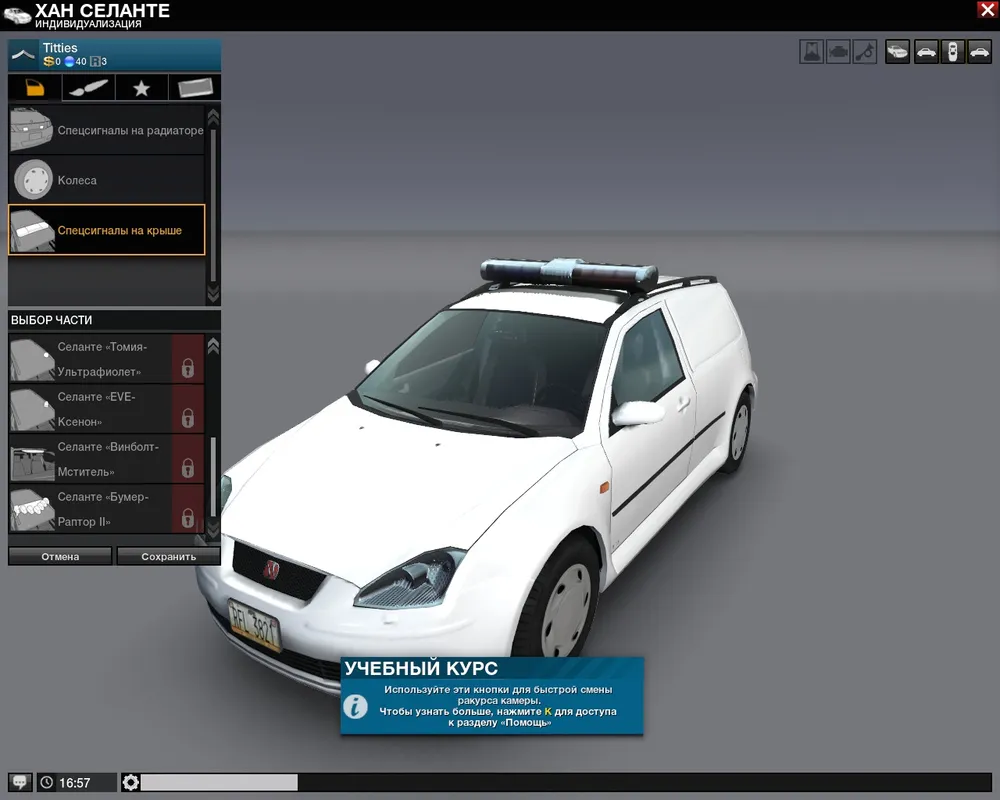Click lock on Селанте «EVE-Ксенон» part

187,418
